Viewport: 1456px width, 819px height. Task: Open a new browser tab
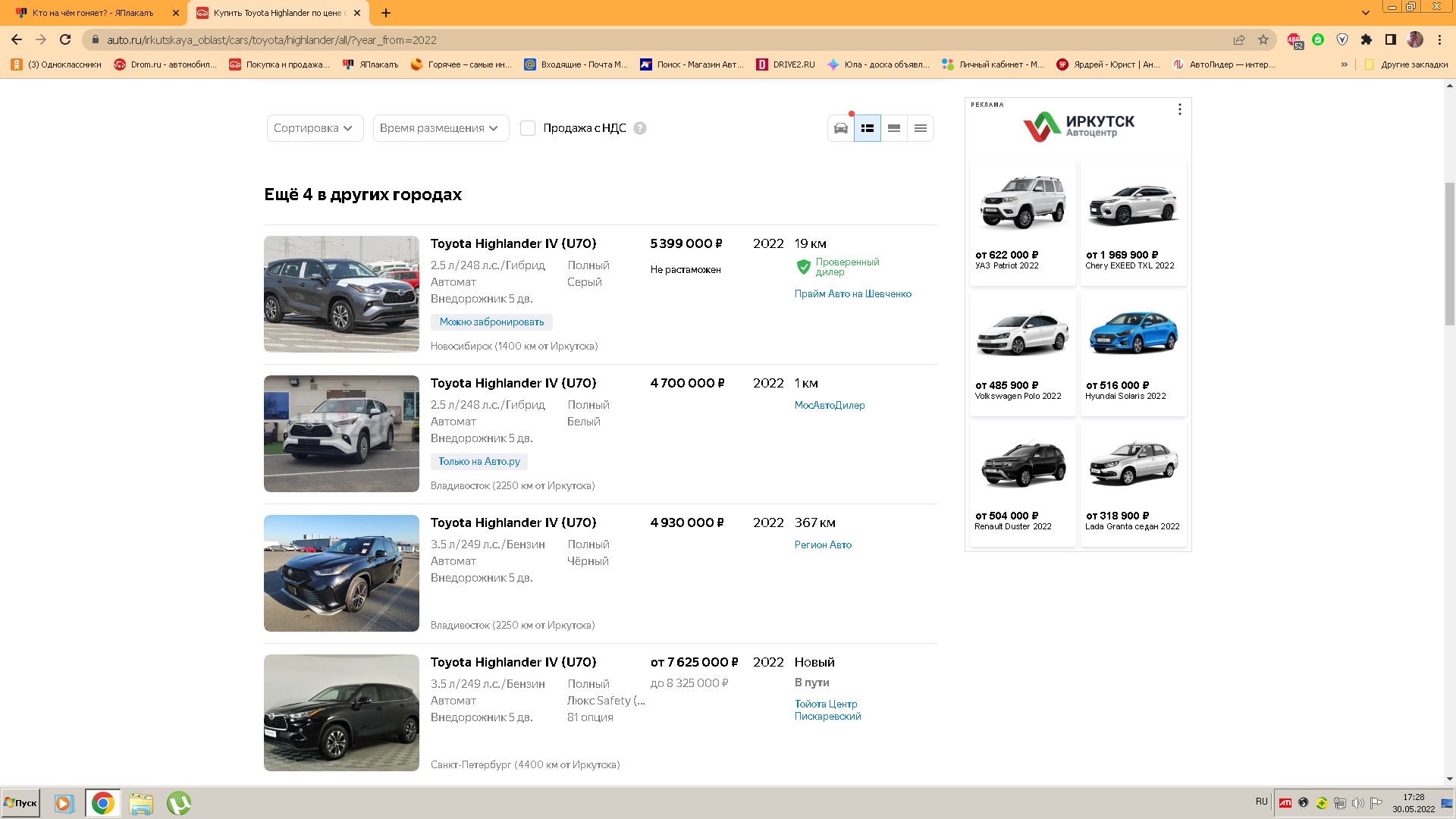386,13
